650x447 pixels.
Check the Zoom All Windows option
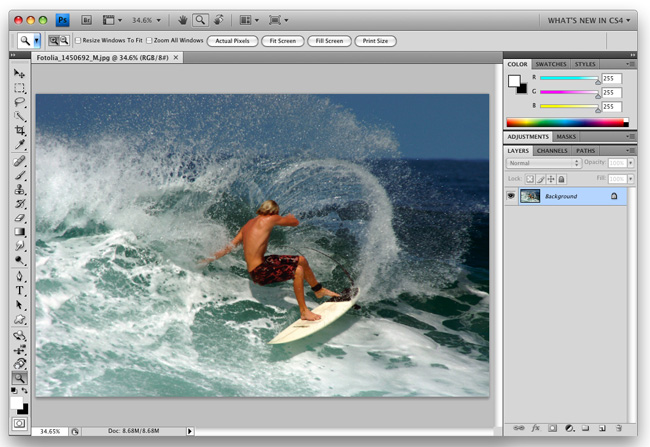(150, 41)
